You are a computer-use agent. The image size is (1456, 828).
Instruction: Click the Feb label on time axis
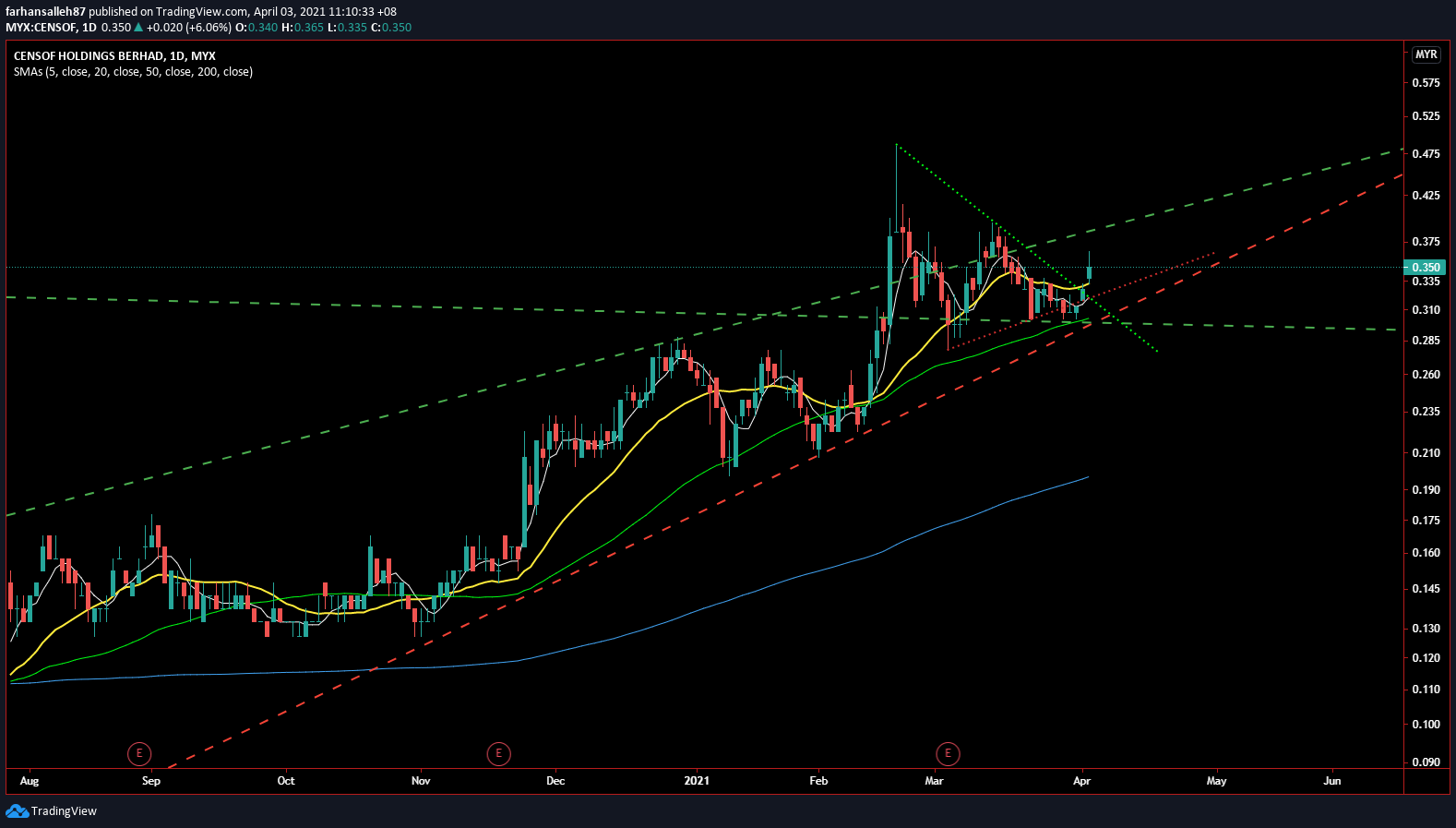818,781
